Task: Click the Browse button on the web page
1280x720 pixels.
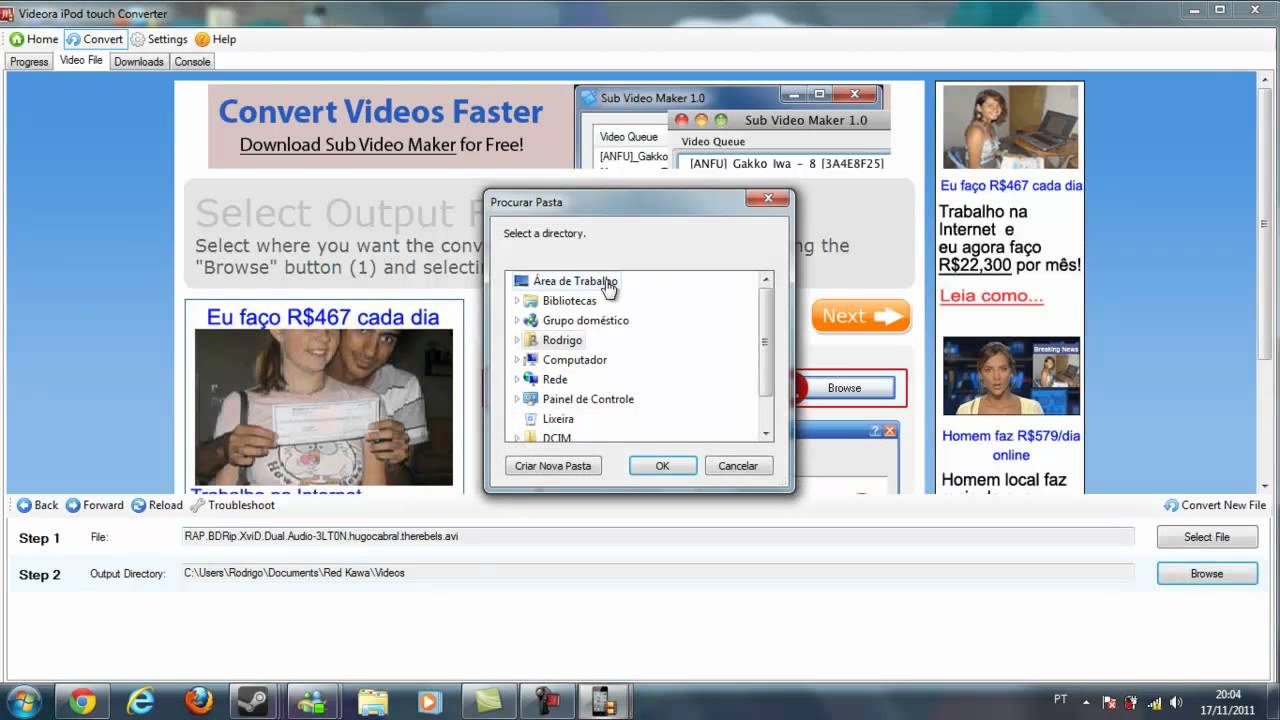Action: [844, 388]
